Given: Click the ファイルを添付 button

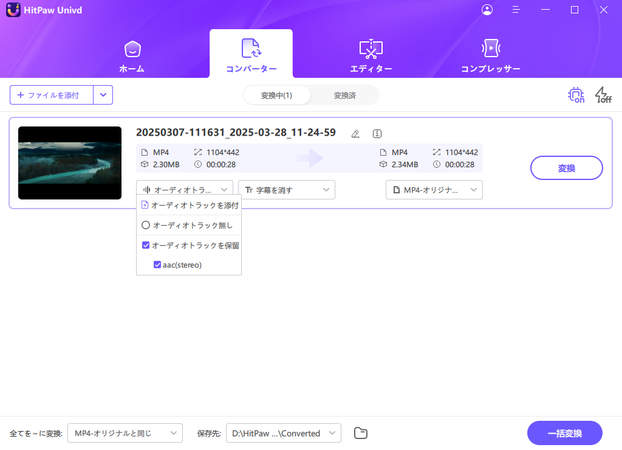Looking at the screenshot, I should coord(52,95).
